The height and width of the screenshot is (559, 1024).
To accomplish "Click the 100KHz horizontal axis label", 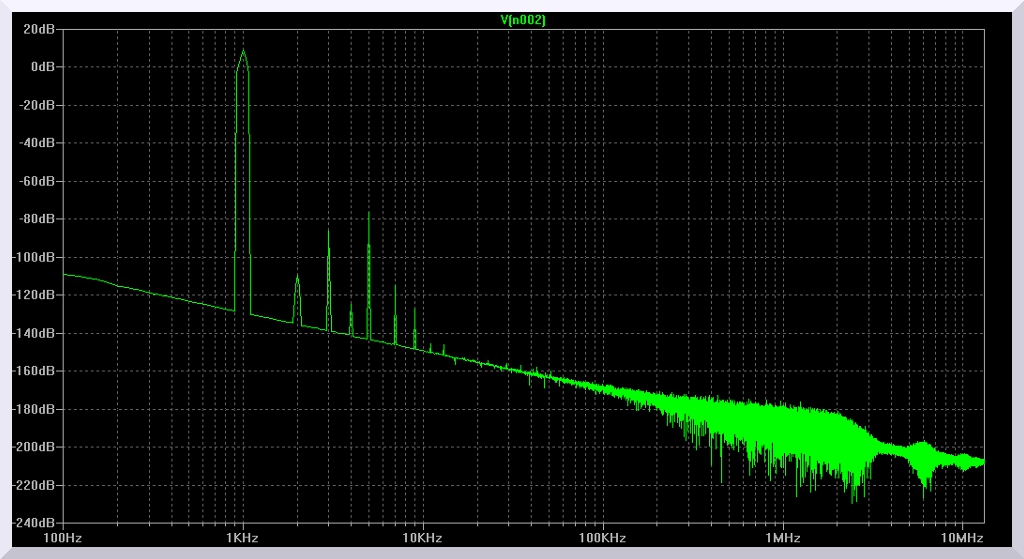I will pos(602,538).
